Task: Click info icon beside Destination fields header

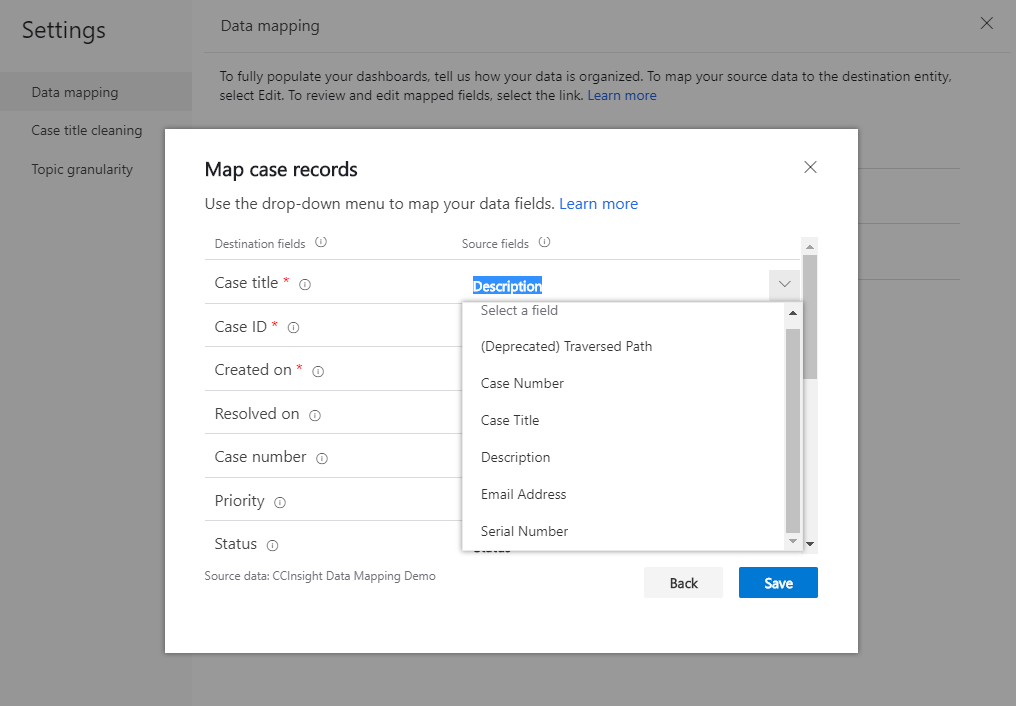Action: [x=321, y=243]
